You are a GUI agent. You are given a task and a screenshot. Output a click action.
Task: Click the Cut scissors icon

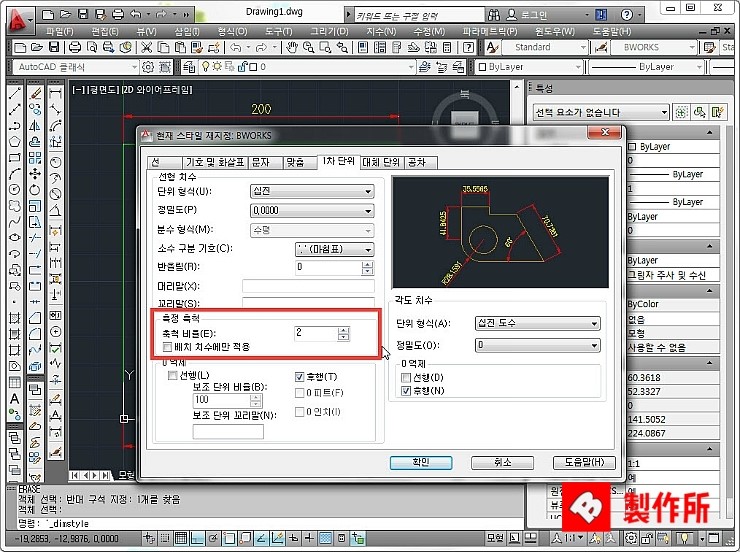click(x=147, y=47)
